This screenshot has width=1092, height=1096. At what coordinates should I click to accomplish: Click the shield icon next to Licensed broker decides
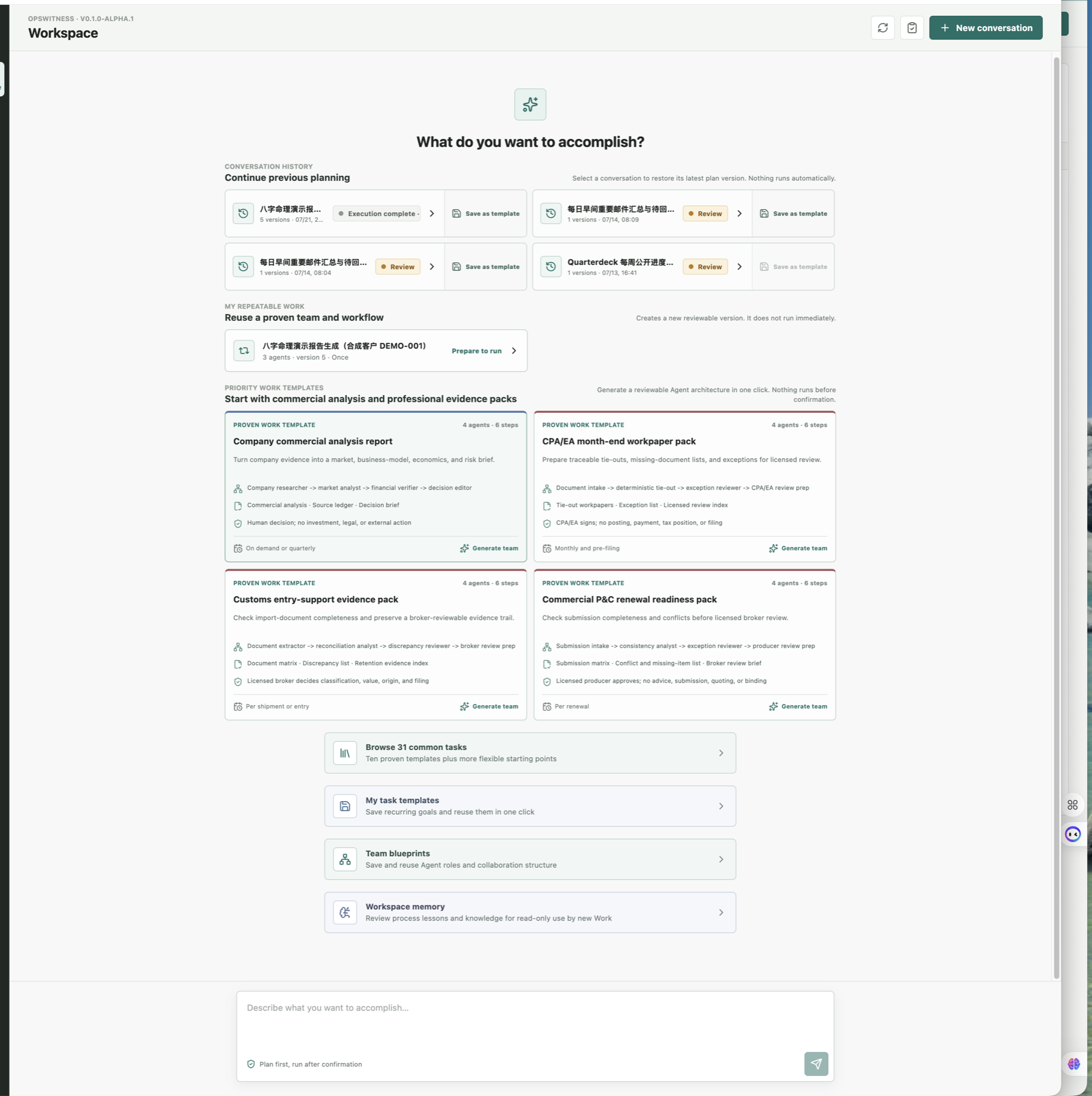click(238, 682)
